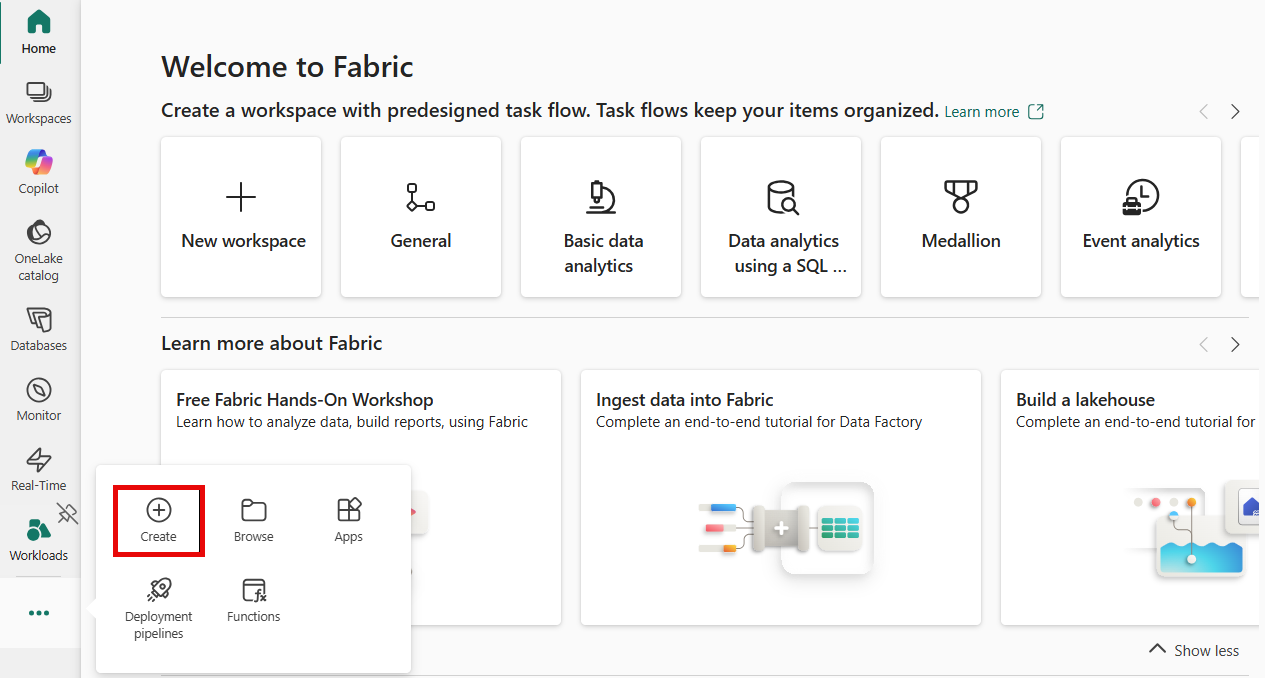Screen dimensions: 1265x678
Task: Click the Learn more link
Action: (994, 112)
